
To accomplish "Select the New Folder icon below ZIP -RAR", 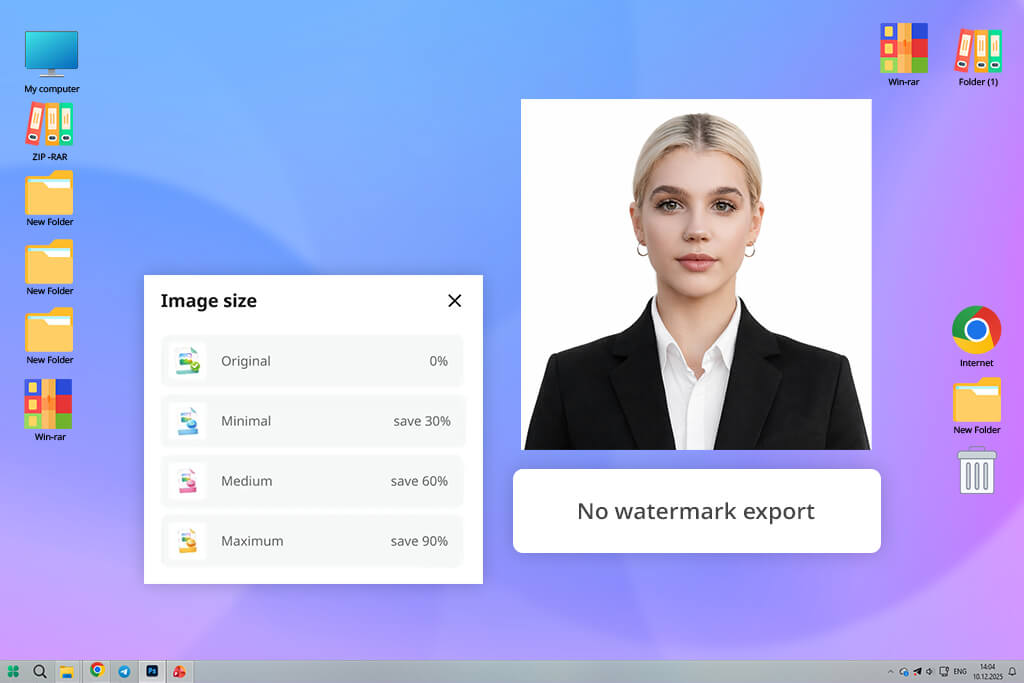I will 50,199.
